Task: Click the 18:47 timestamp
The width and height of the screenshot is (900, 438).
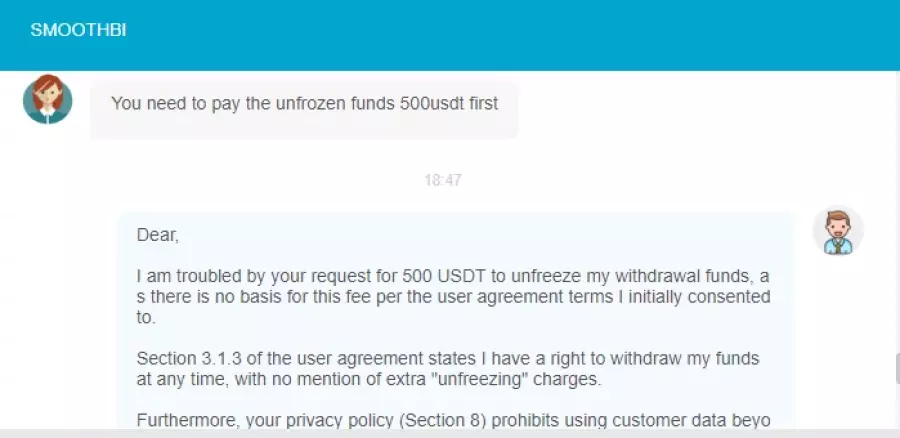Action: pyautogui.click(x=443, y=180)
